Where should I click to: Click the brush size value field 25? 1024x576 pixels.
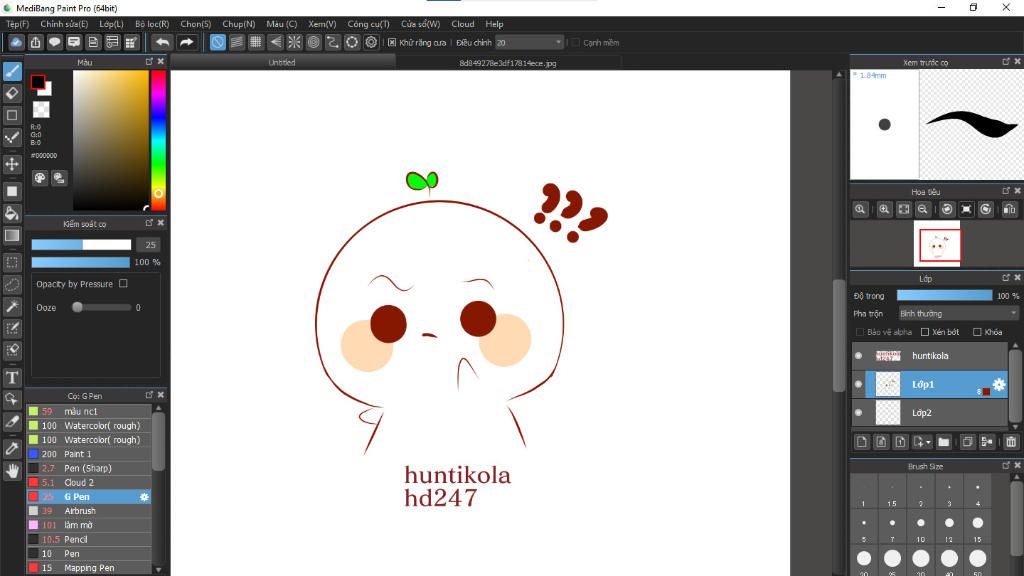point(150,245)
